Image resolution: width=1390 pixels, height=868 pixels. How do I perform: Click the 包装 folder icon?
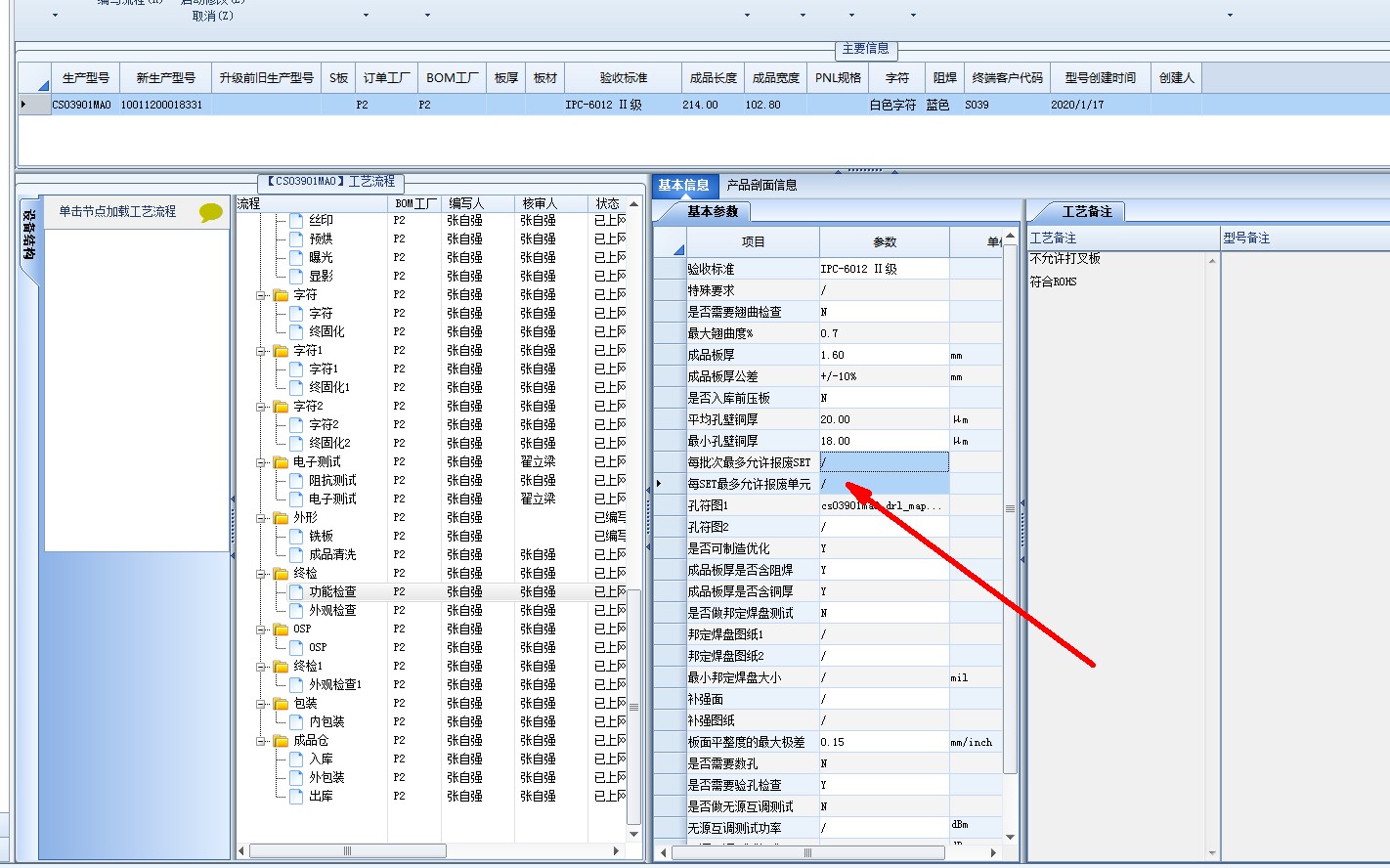pyautogui.click(x=281, y=704)
